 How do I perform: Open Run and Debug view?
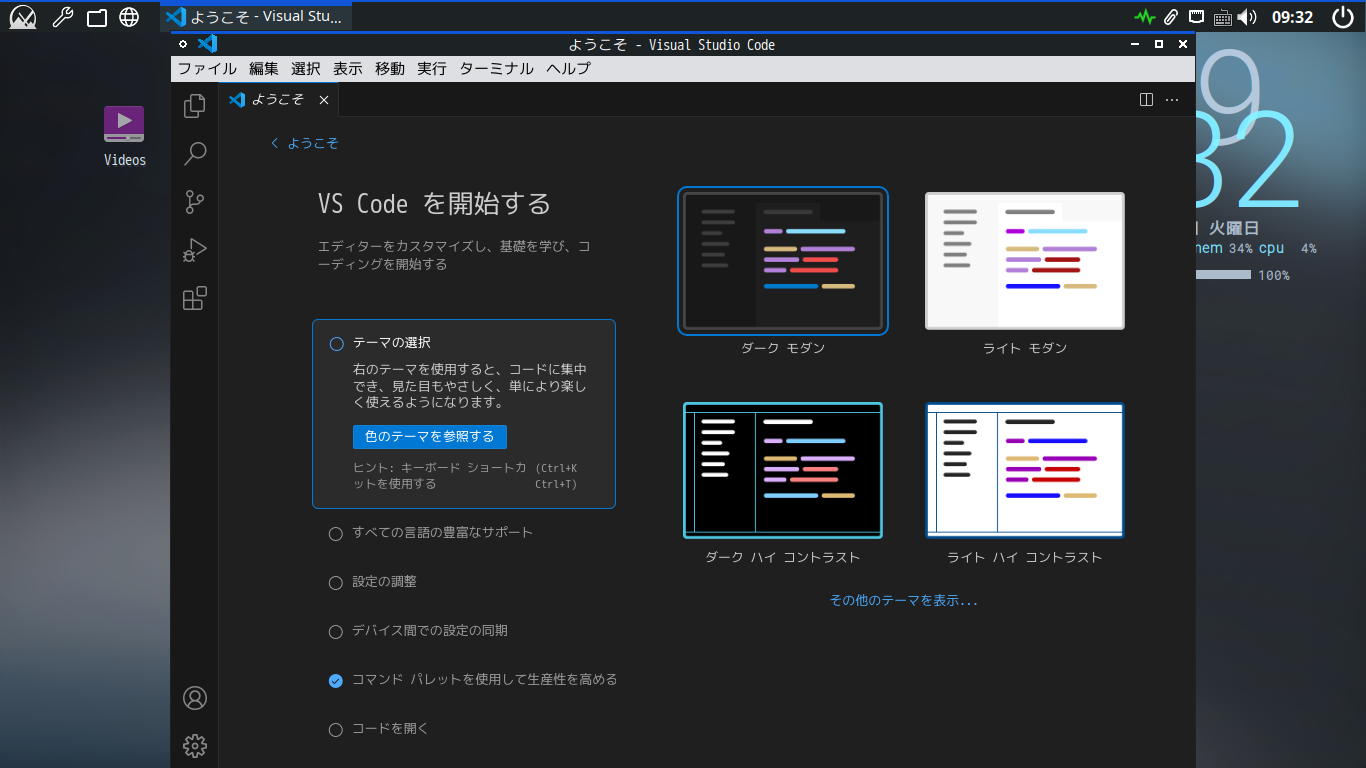pos(195,250)
